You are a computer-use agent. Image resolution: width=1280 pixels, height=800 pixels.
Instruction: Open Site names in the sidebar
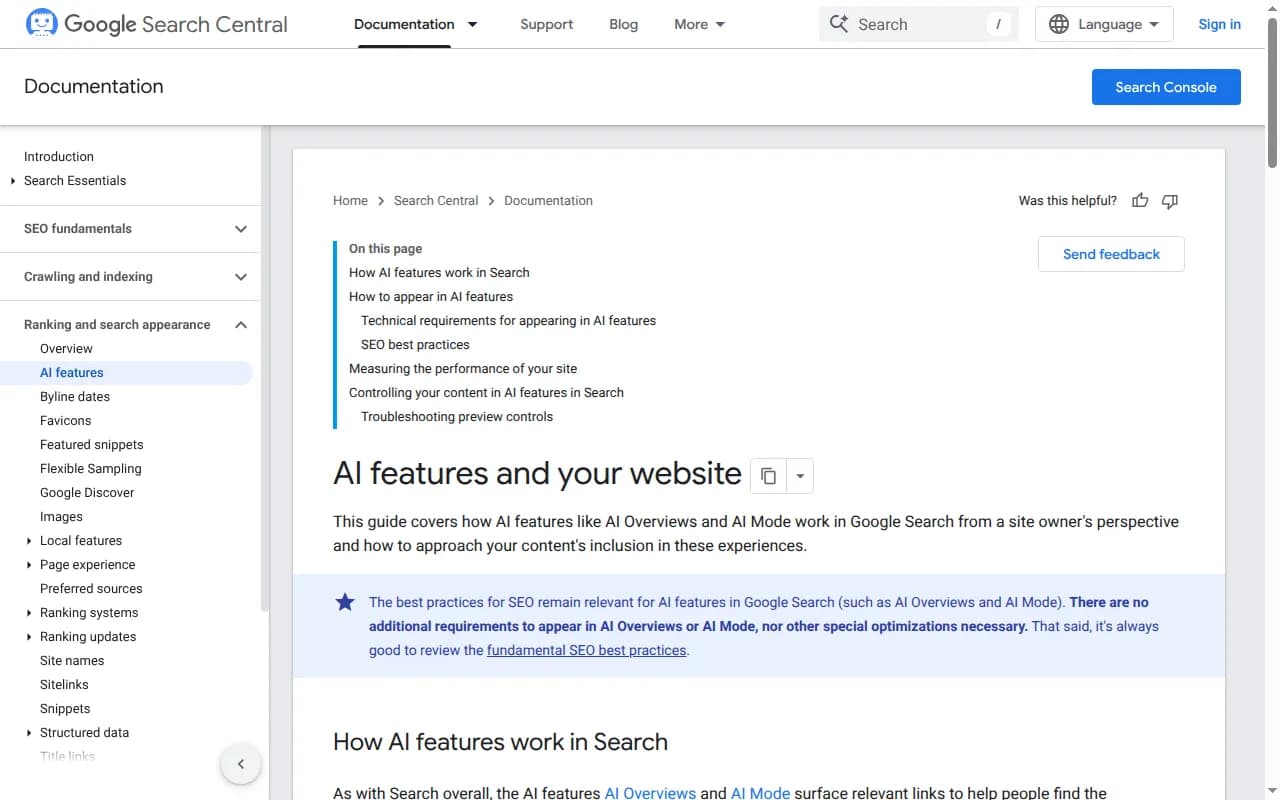[72, 661]
